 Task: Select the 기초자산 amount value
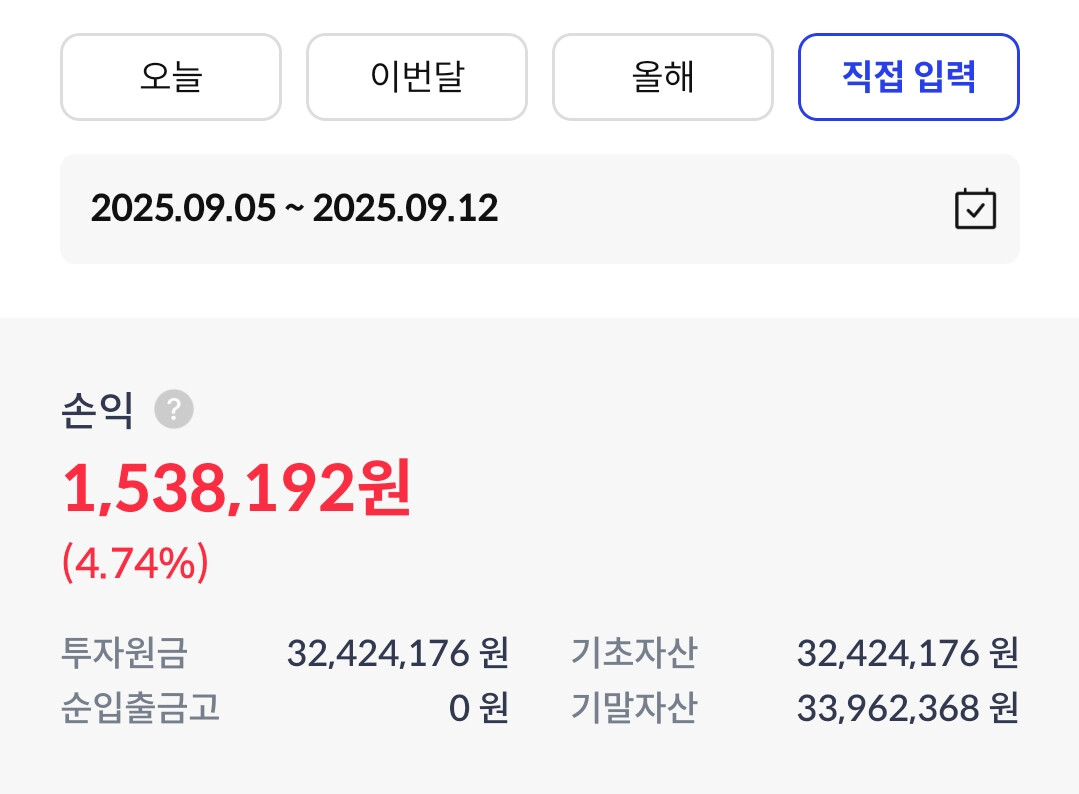coord(907,654)
